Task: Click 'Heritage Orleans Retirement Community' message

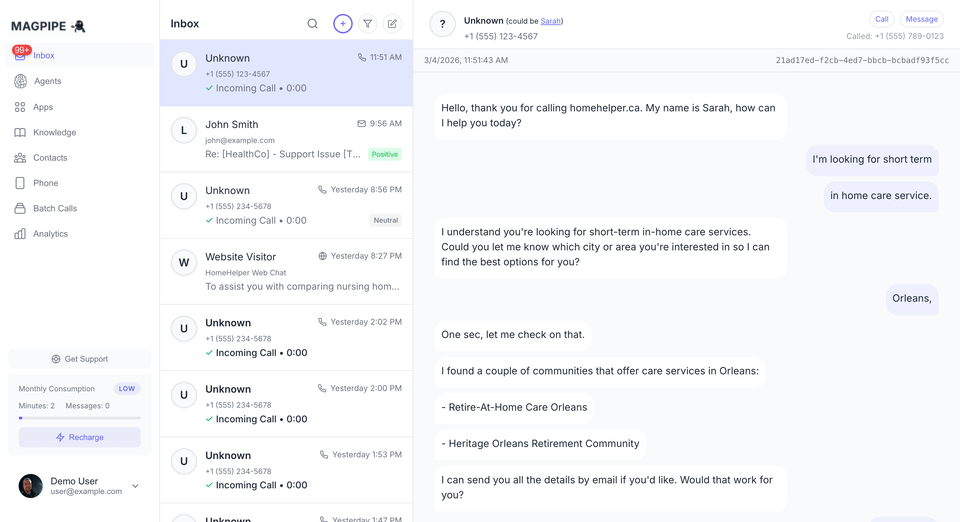Action: 540,444
